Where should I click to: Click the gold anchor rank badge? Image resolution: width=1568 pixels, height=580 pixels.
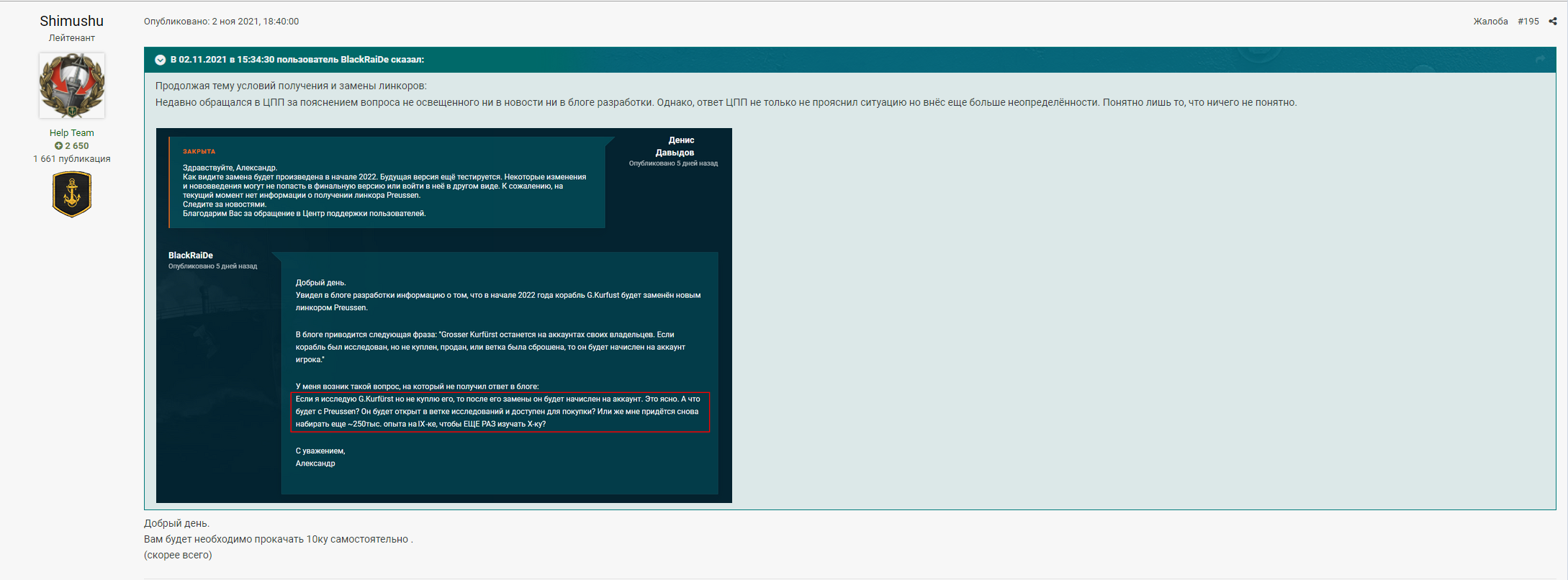pyautogui.click(x=72, y=194)
